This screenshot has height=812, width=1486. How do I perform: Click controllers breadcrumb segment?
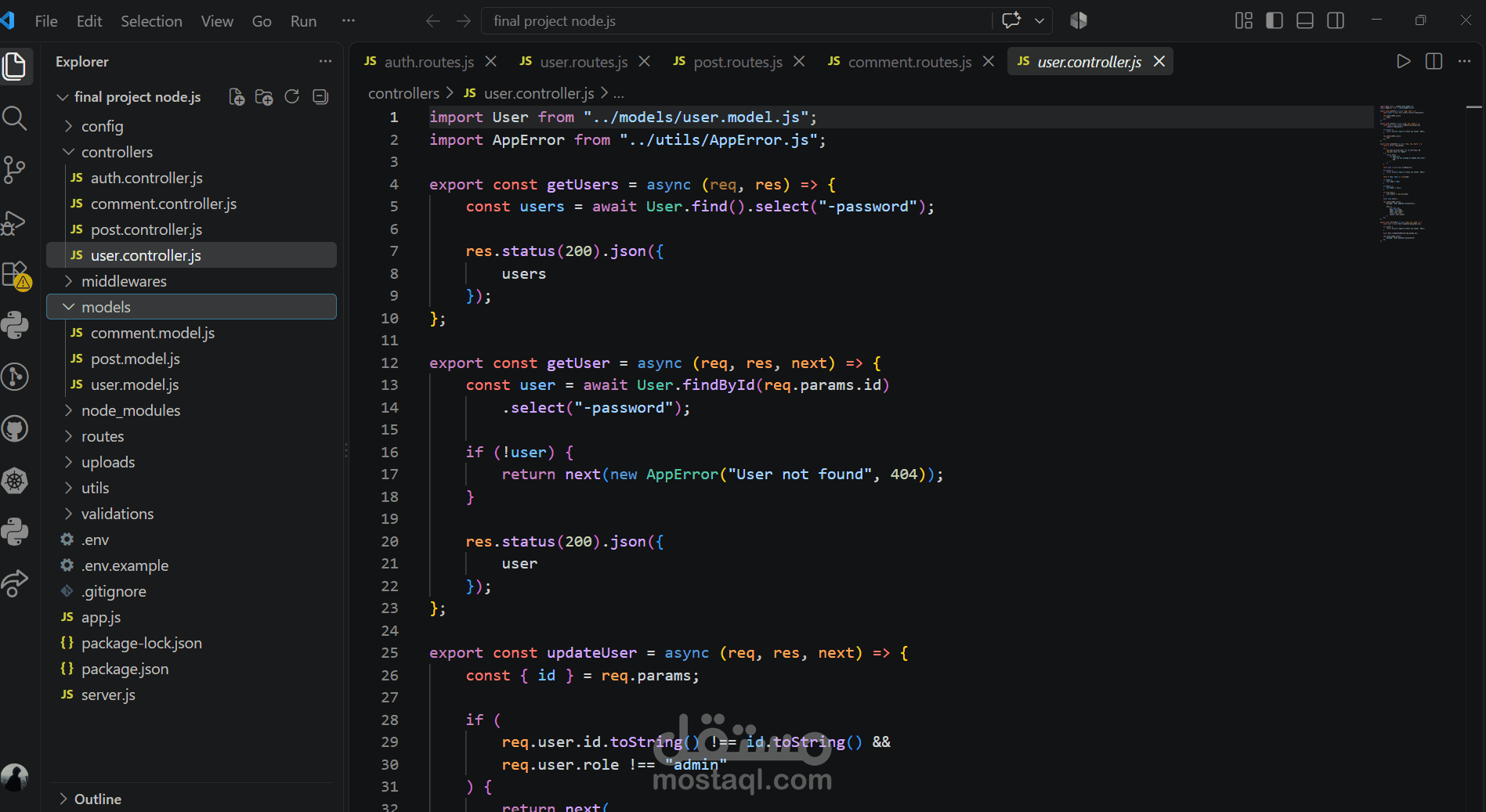(403, 93)
